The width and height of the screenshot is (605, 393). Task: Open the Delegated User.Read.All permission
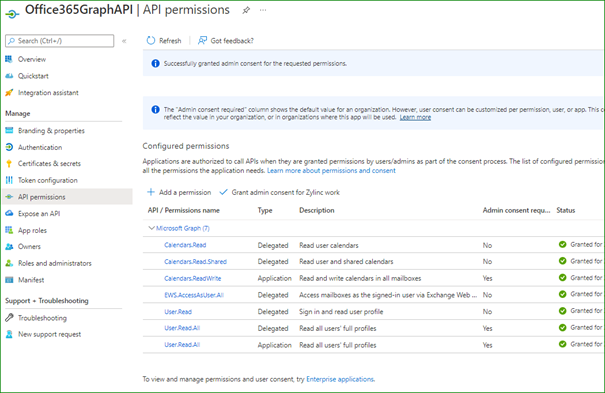coord(182,328)
